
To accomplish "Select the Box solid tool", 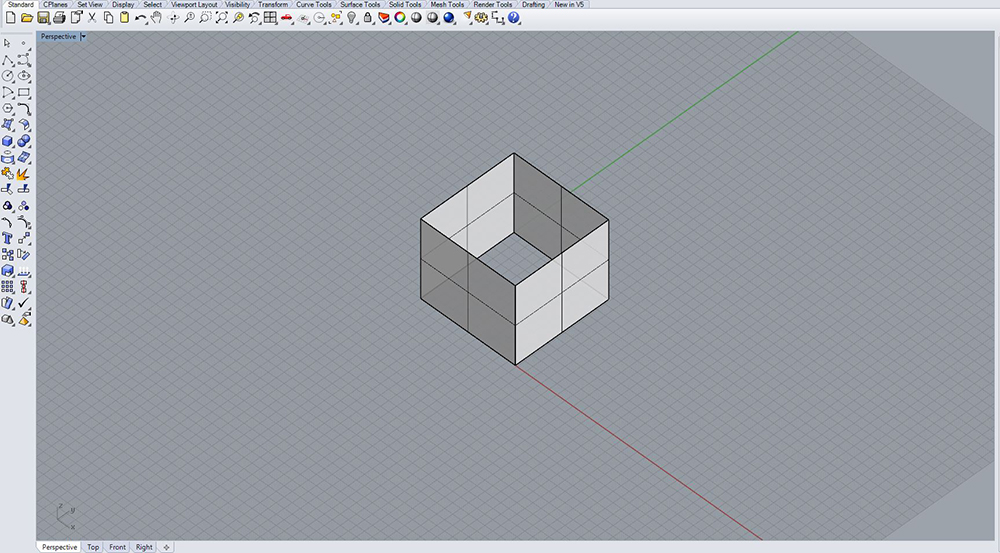I will pos(7,141).
